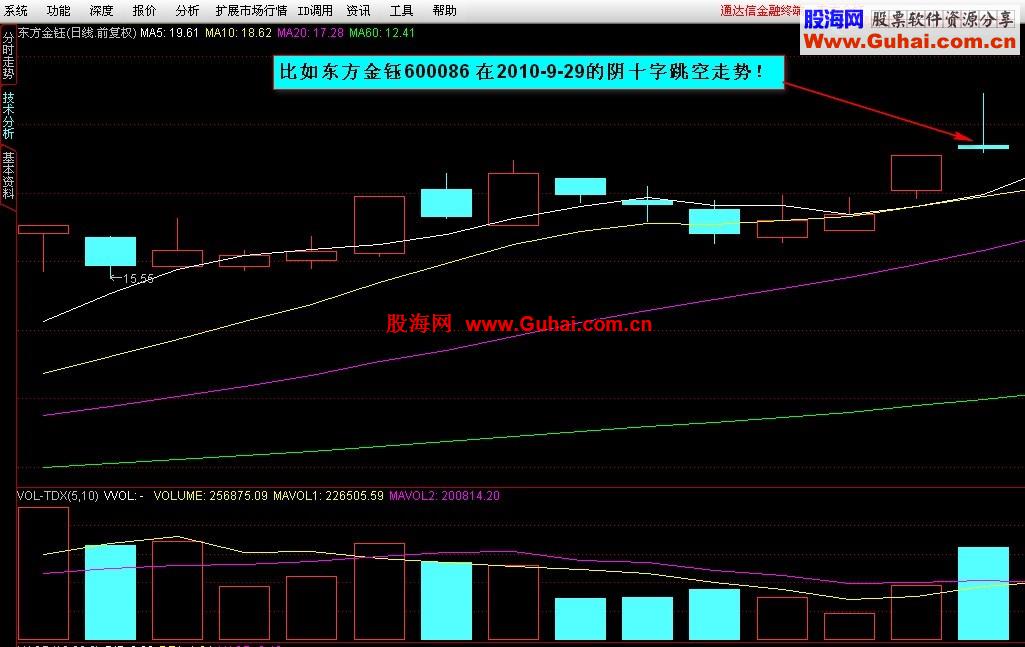
Task: Click the VOLUME: 256875.09 value
Action: click(210, 496)
